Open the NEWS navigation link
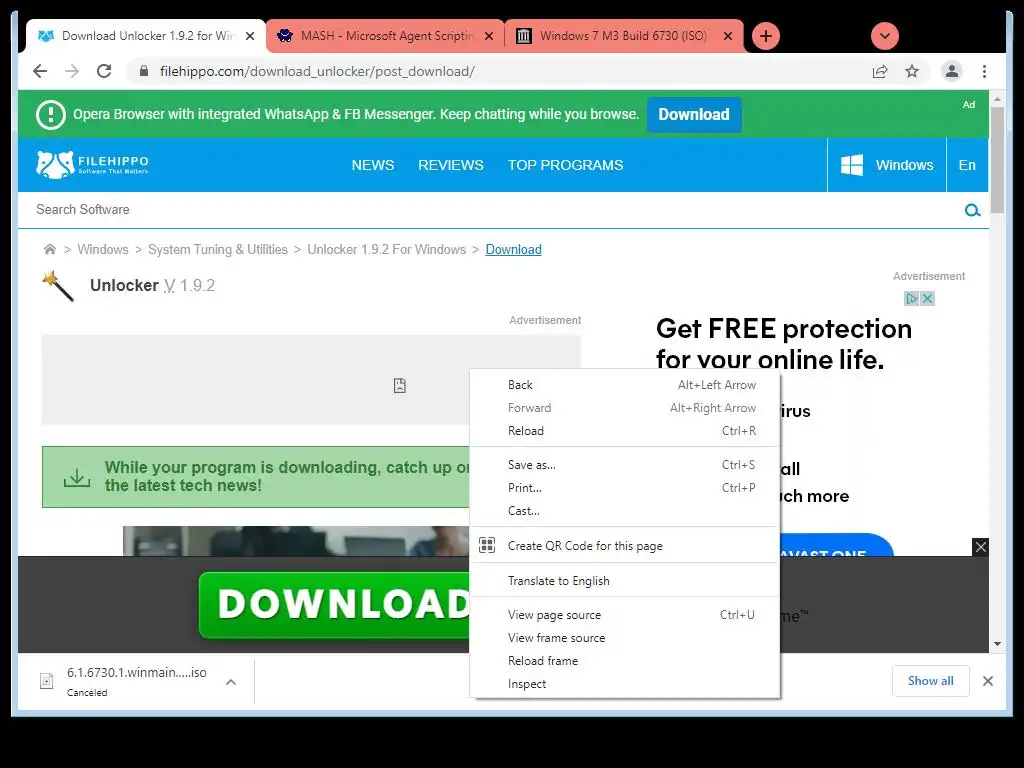Viewport: 1024px width, 768px height. pos(373,165)
